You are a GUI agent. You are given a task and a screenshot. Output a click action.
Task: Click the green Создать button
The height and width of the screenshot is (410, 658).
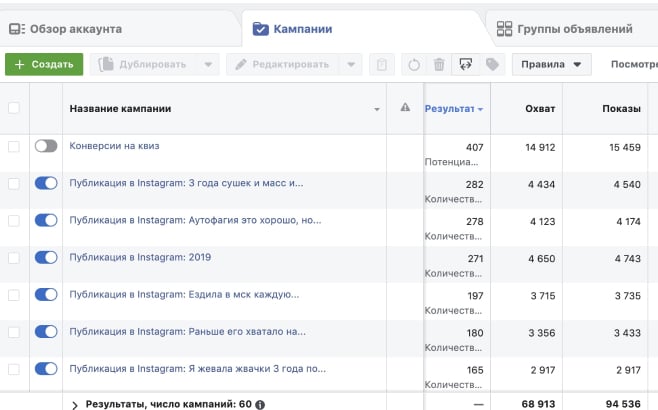(44, 65)
